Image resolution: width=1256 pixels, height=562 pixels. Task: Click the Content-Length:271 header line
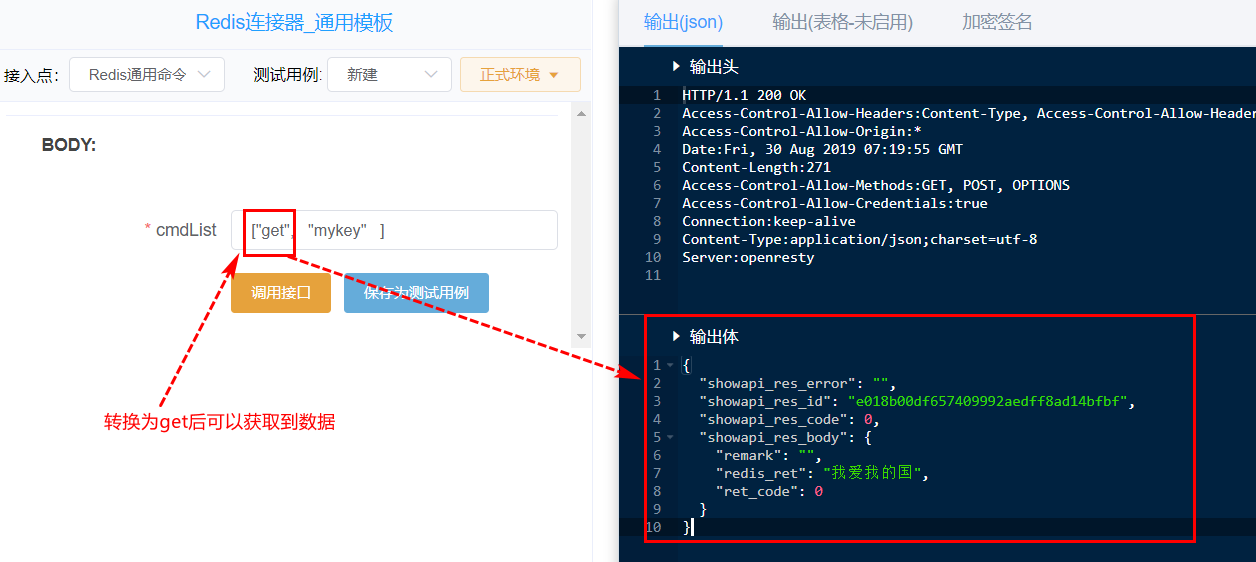point(756,167)
